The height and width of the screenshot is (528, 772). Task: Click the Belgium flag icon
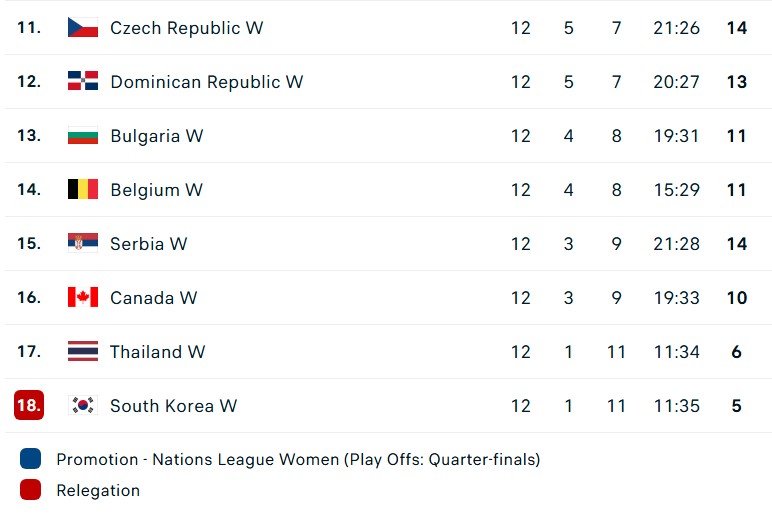click(83, 189)
